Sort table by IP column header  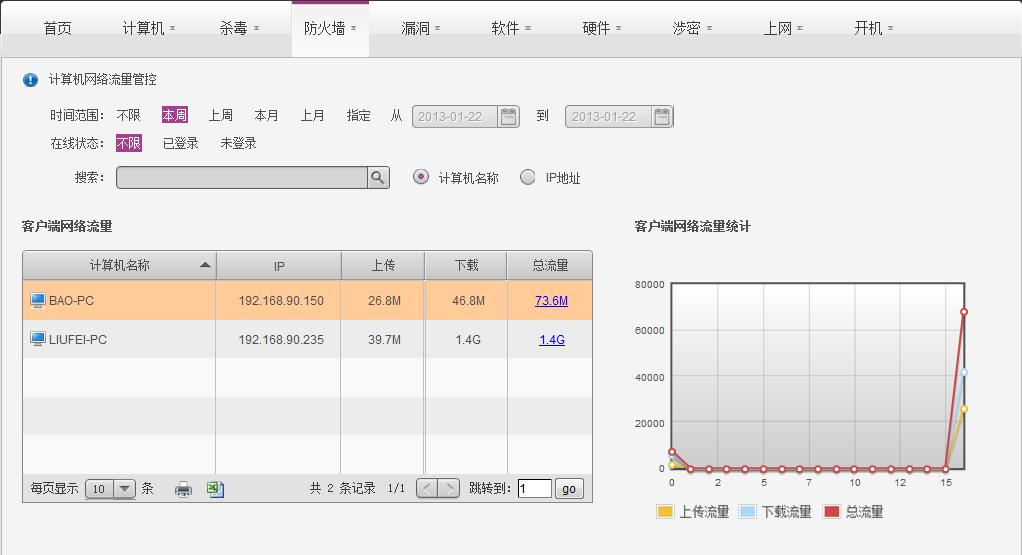[x=279, y=266]
